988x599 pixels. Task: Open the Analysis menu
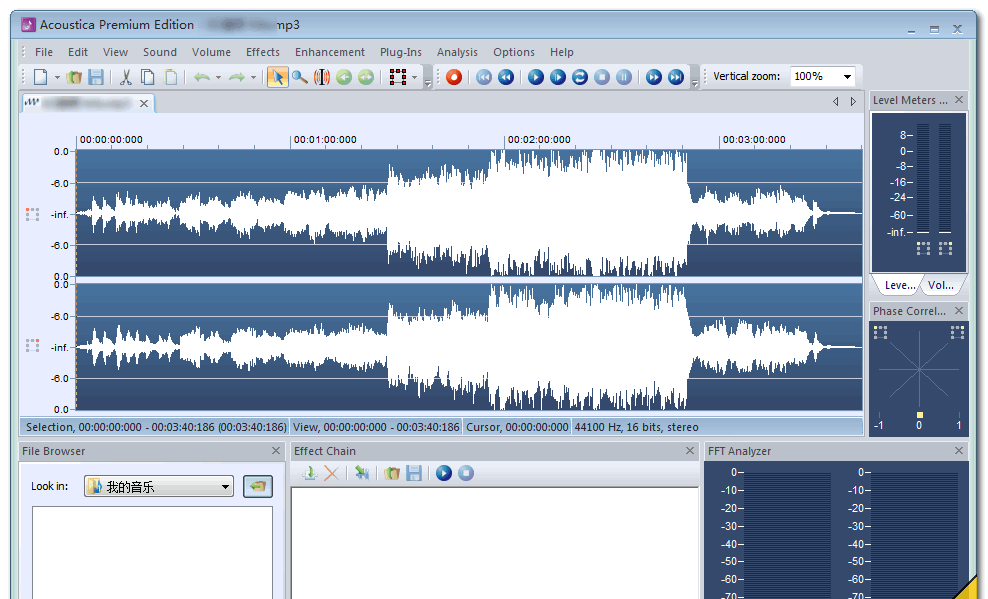coord(457,52)
